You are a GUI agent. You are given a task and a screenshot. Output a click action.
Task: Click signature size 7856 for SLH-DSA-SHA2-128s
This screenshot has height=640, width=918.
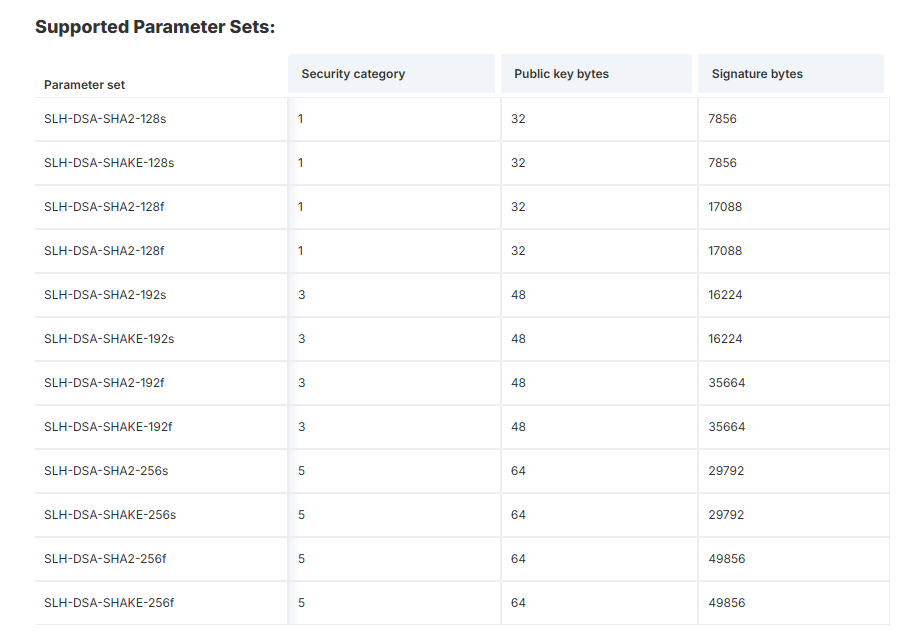pos(722,119)
